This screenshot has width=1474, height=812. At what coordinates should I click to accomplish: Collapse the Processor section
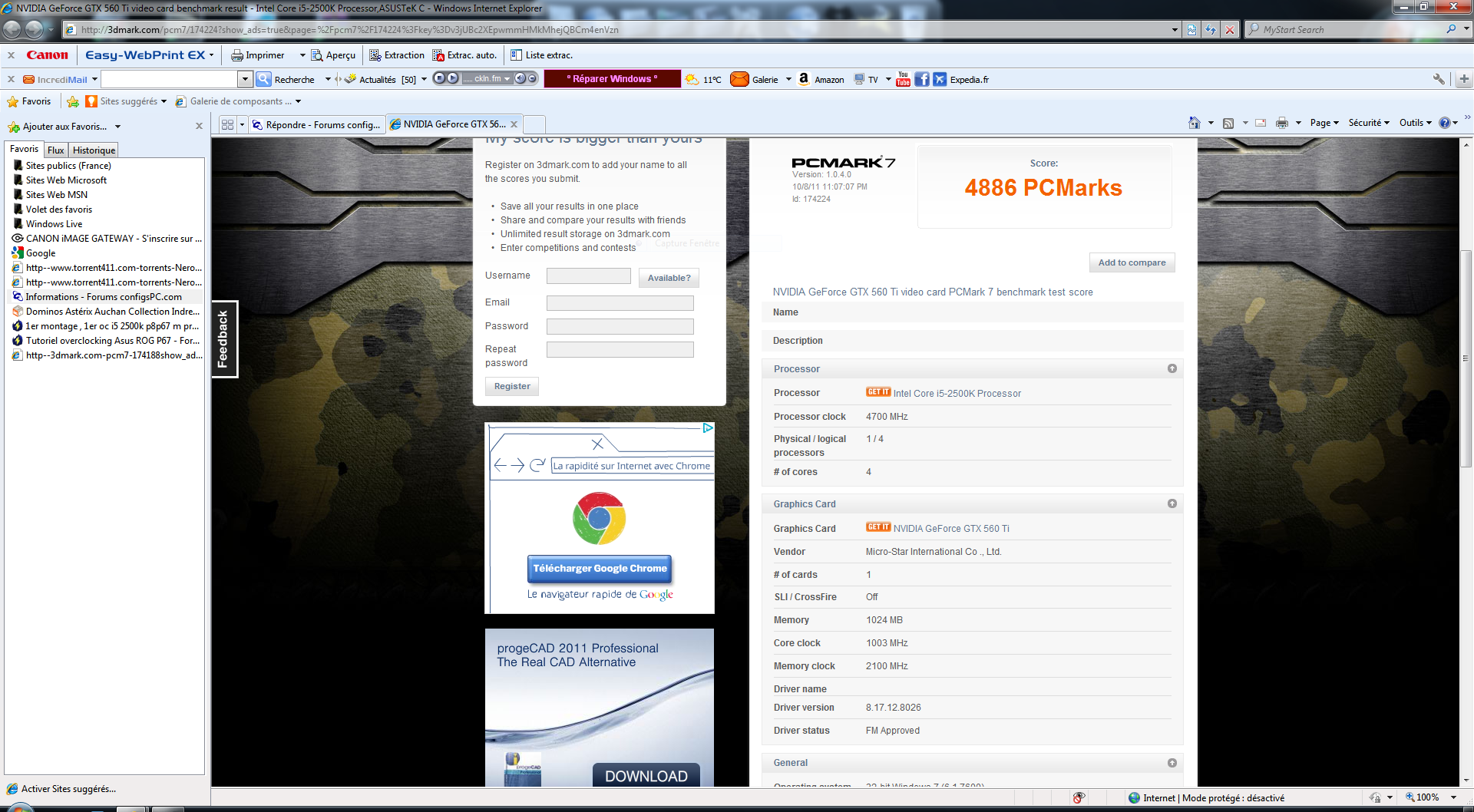(x=1172, y=369)
